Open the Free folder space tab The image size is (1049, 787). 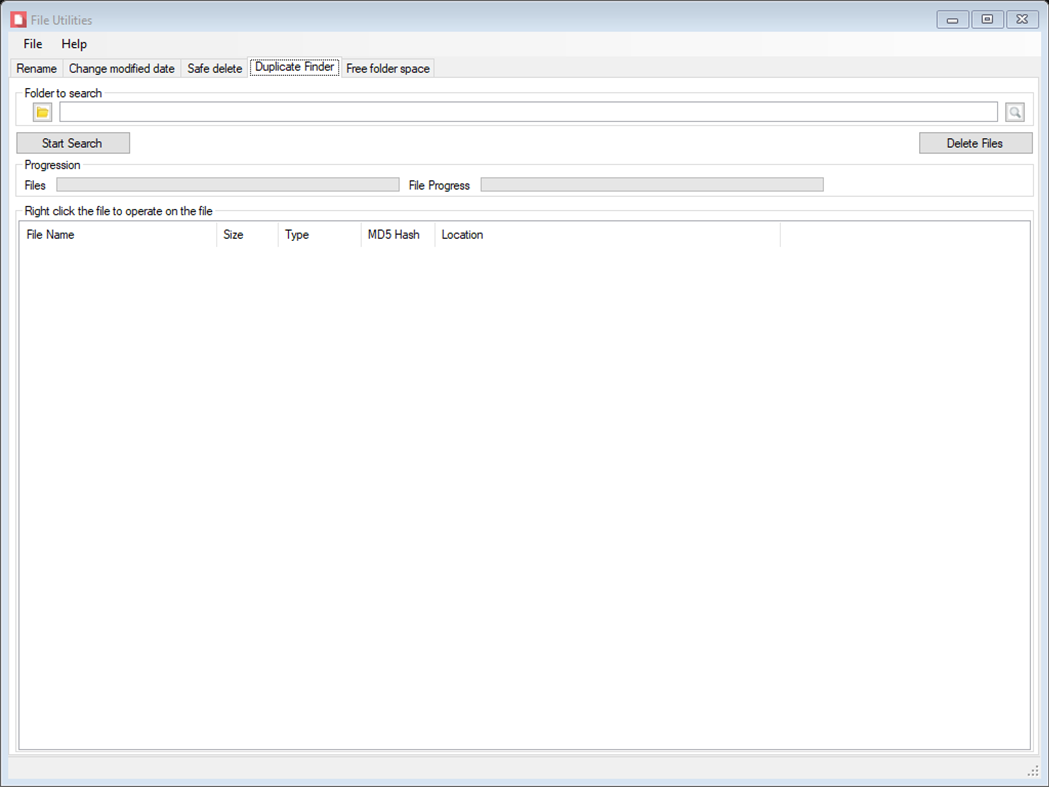(x=387, y=68)
